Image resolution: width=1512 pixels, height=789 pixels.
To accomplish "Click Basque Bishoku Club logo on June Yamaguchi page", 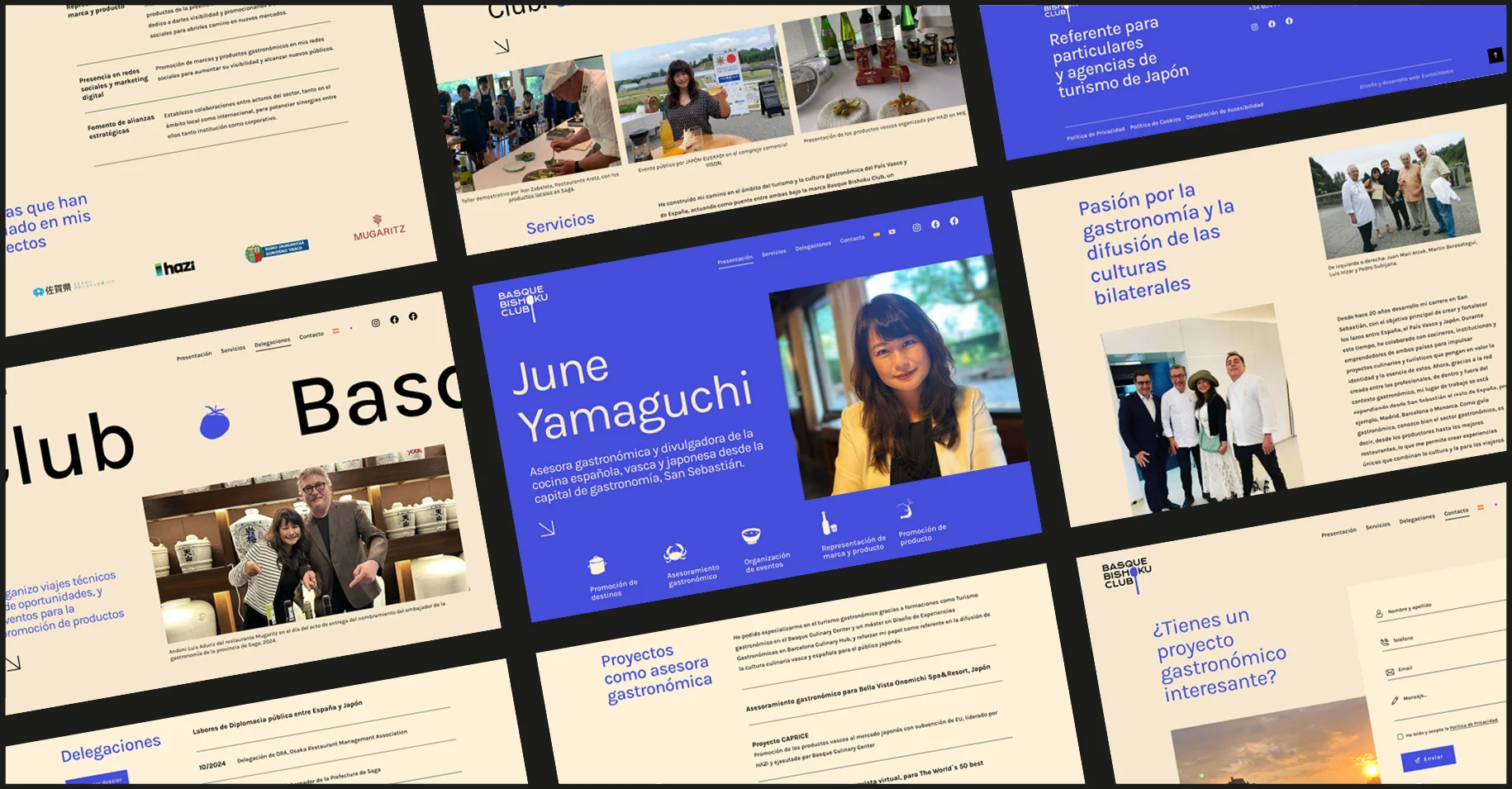I will click(x=522, y=302).
